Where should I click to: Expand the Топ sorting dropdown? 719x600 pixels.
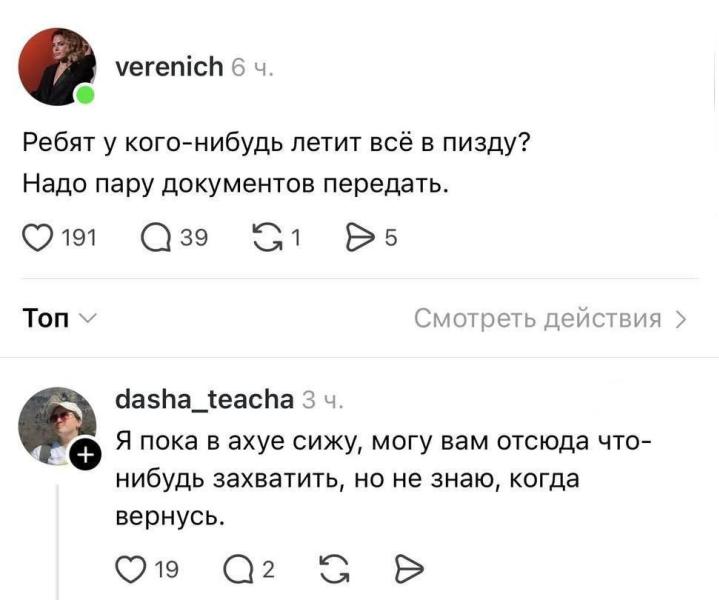[x=59, y=319]
